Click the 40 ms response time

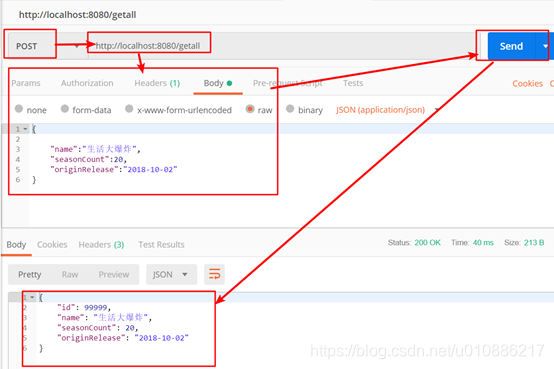pos(483,243)
